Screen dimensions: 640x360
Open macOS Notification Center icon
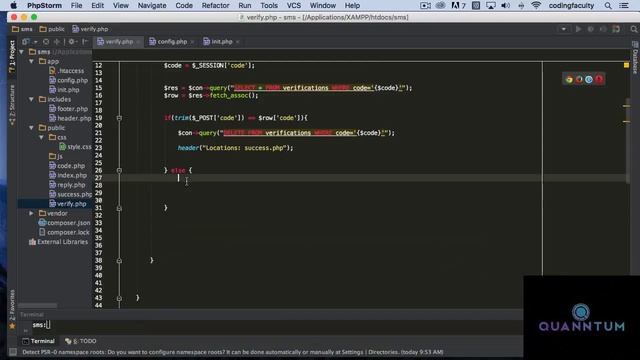coord(624,6)
